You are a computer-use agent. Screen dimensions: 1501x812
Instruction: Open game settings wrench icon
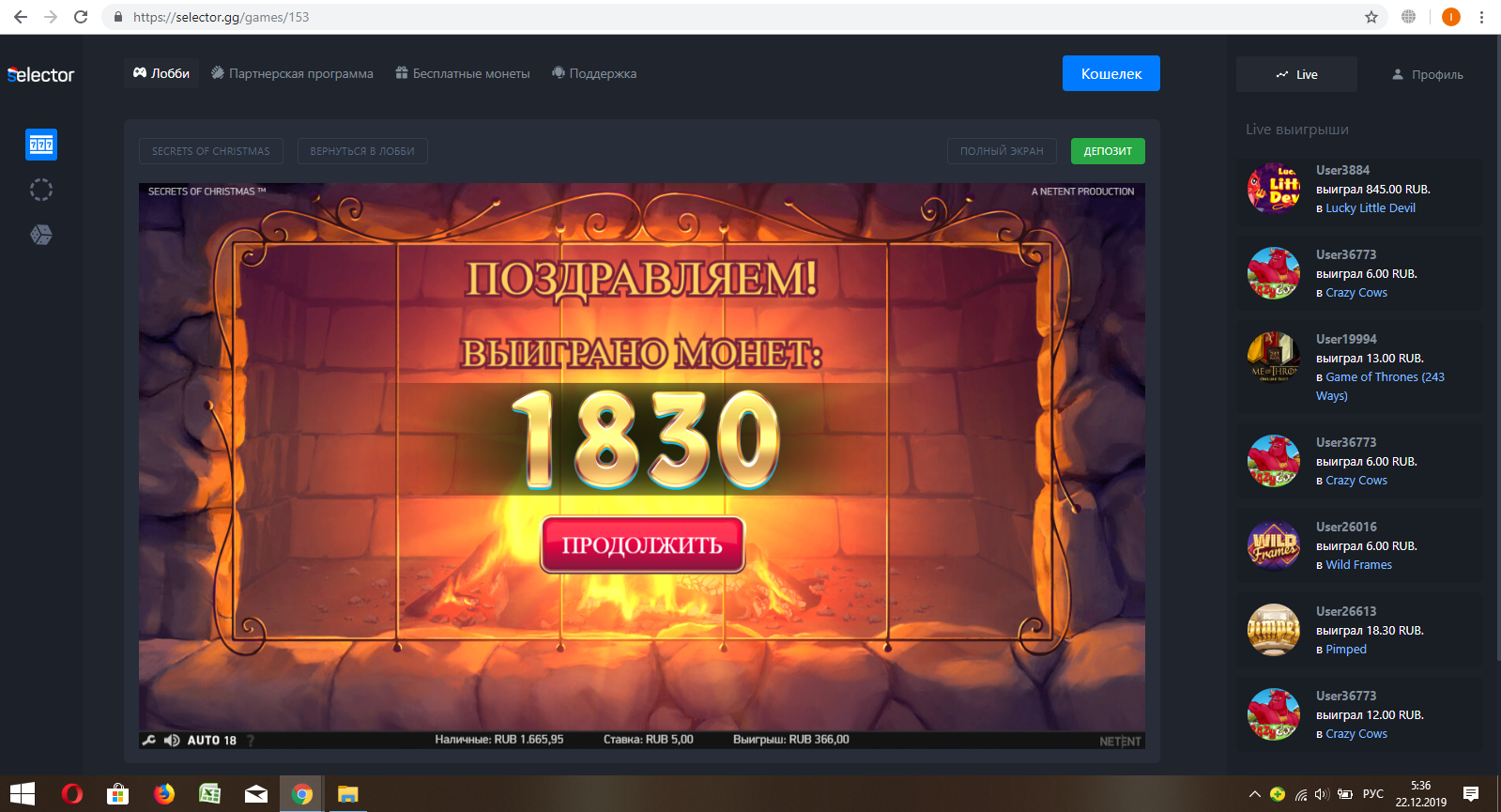click(148, 740)
